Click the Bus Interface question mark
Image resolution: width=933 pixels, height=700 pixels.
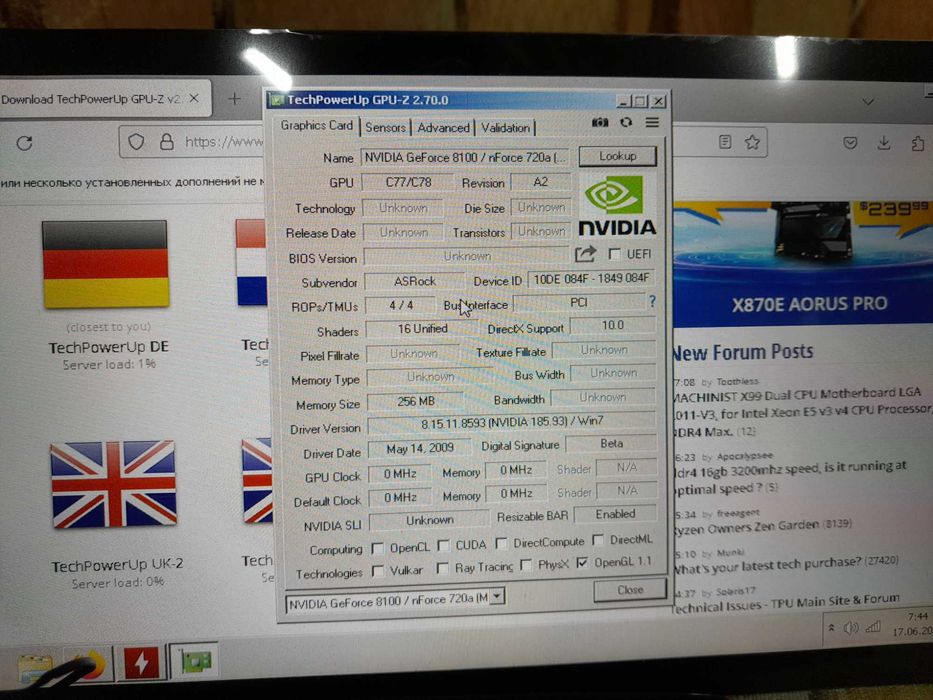[653, 302]
